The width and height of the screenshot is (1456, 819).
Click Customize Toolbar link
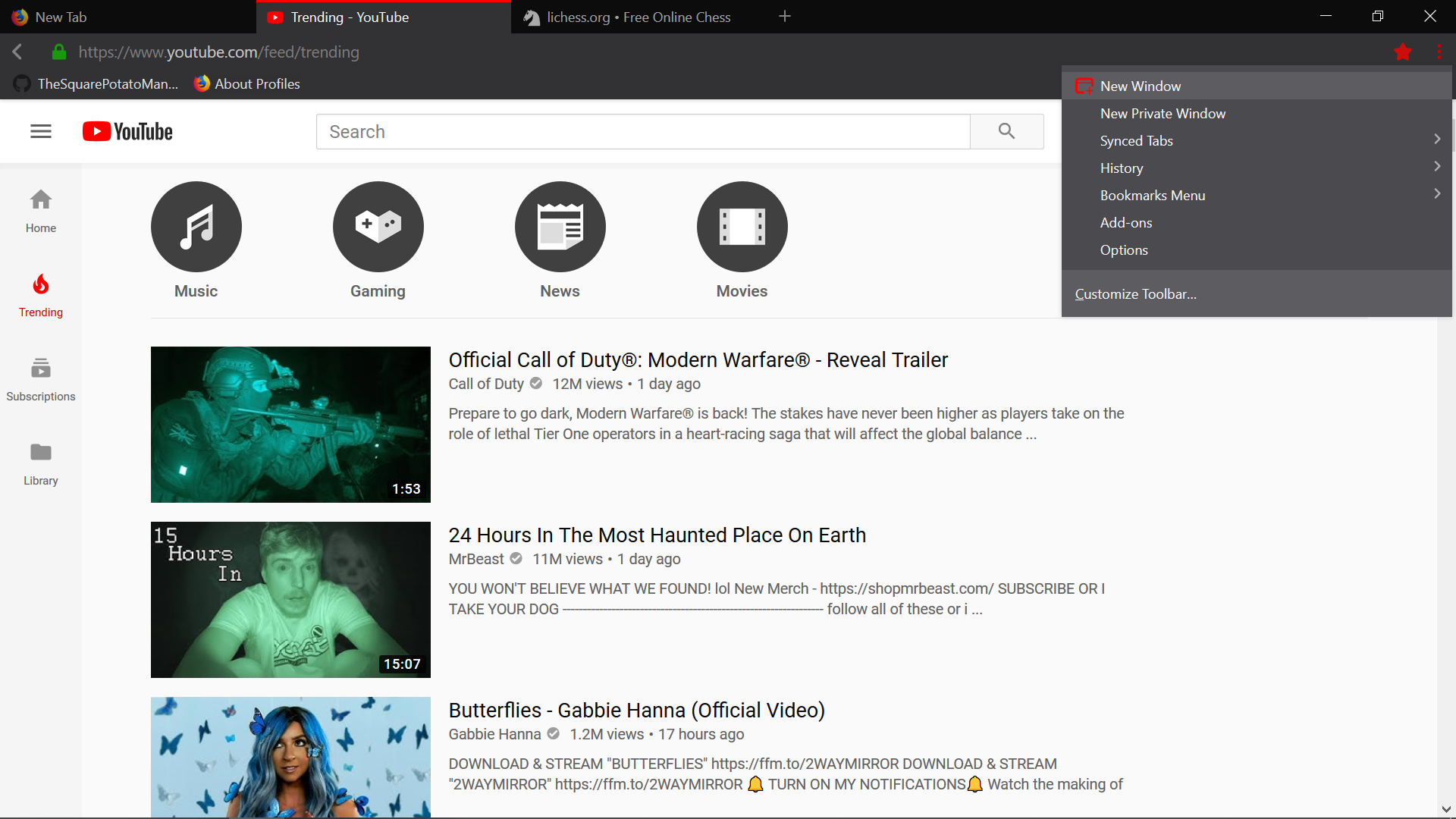tap(1135, 293)
